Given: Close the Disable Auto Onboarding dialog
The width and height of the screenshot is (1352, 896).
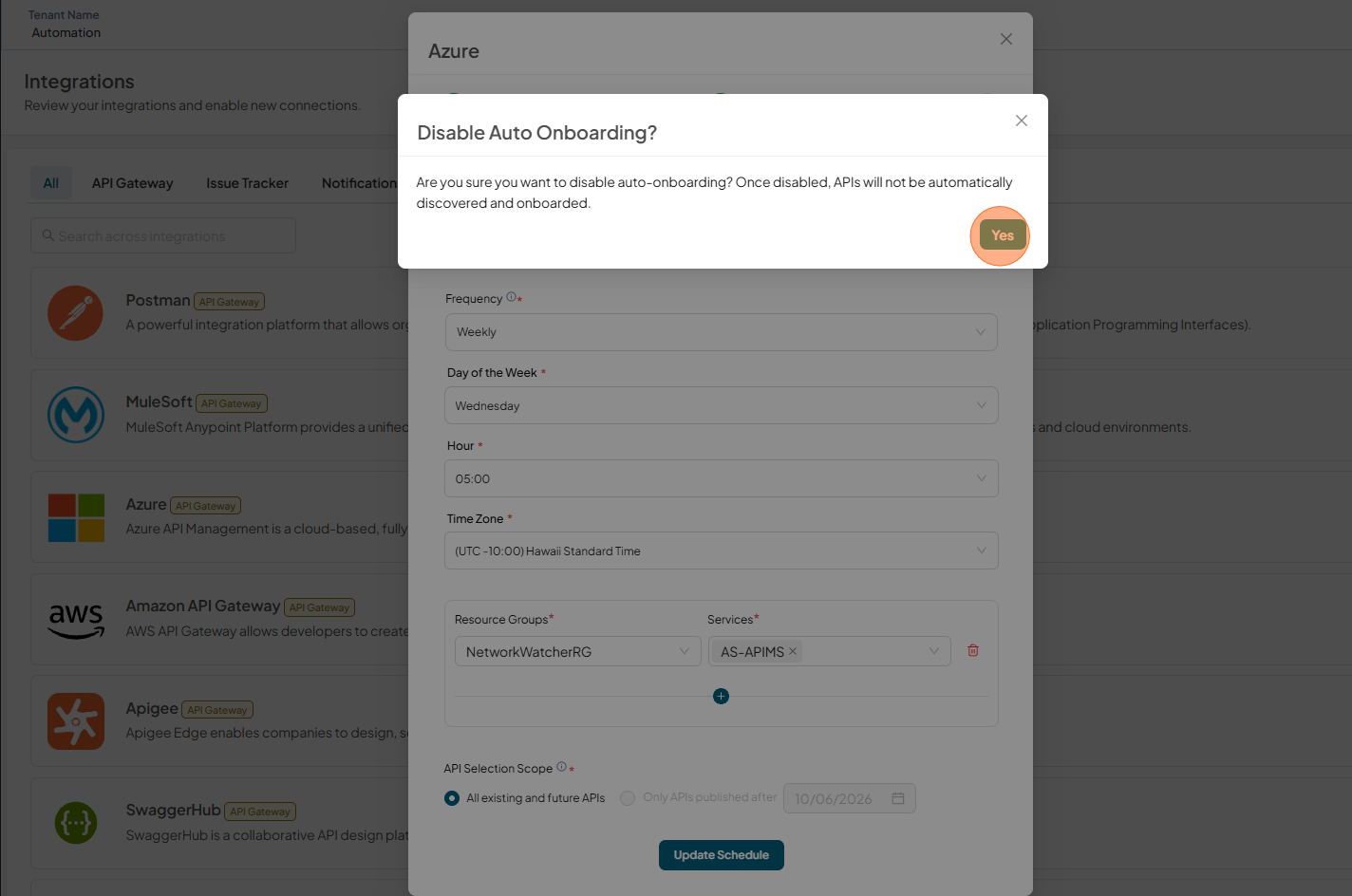Looking at the screenshot, I should point(1022,121).
